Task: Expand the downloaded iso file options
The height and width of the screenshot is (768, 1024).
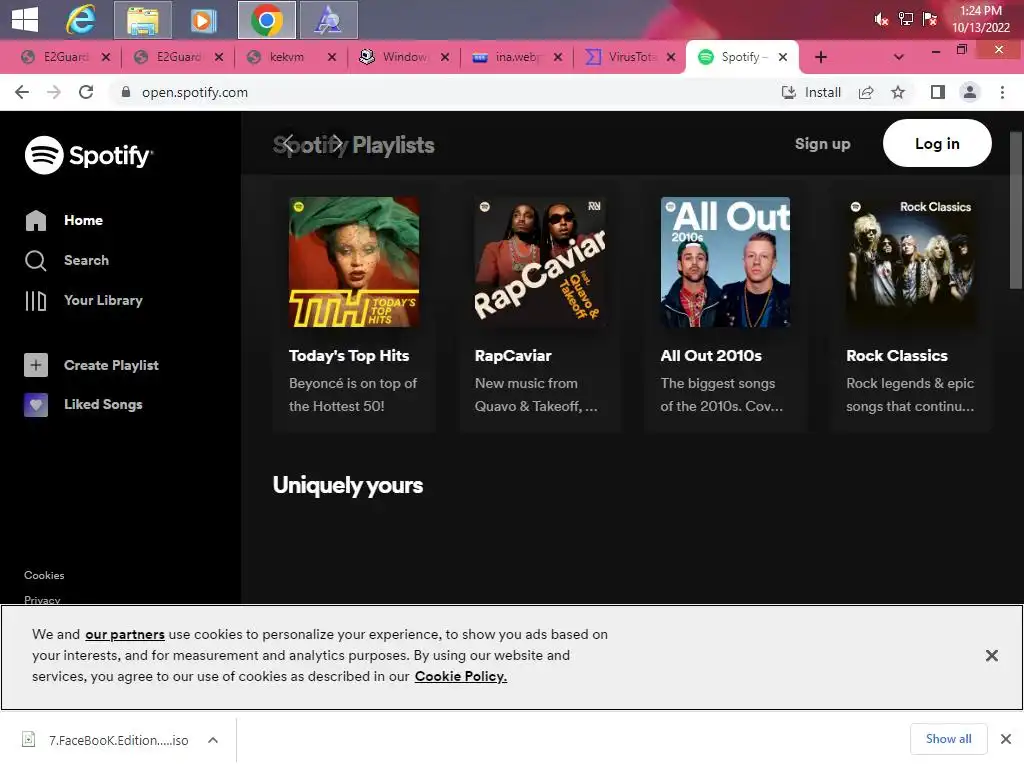Action: click(x=213, y=740)
